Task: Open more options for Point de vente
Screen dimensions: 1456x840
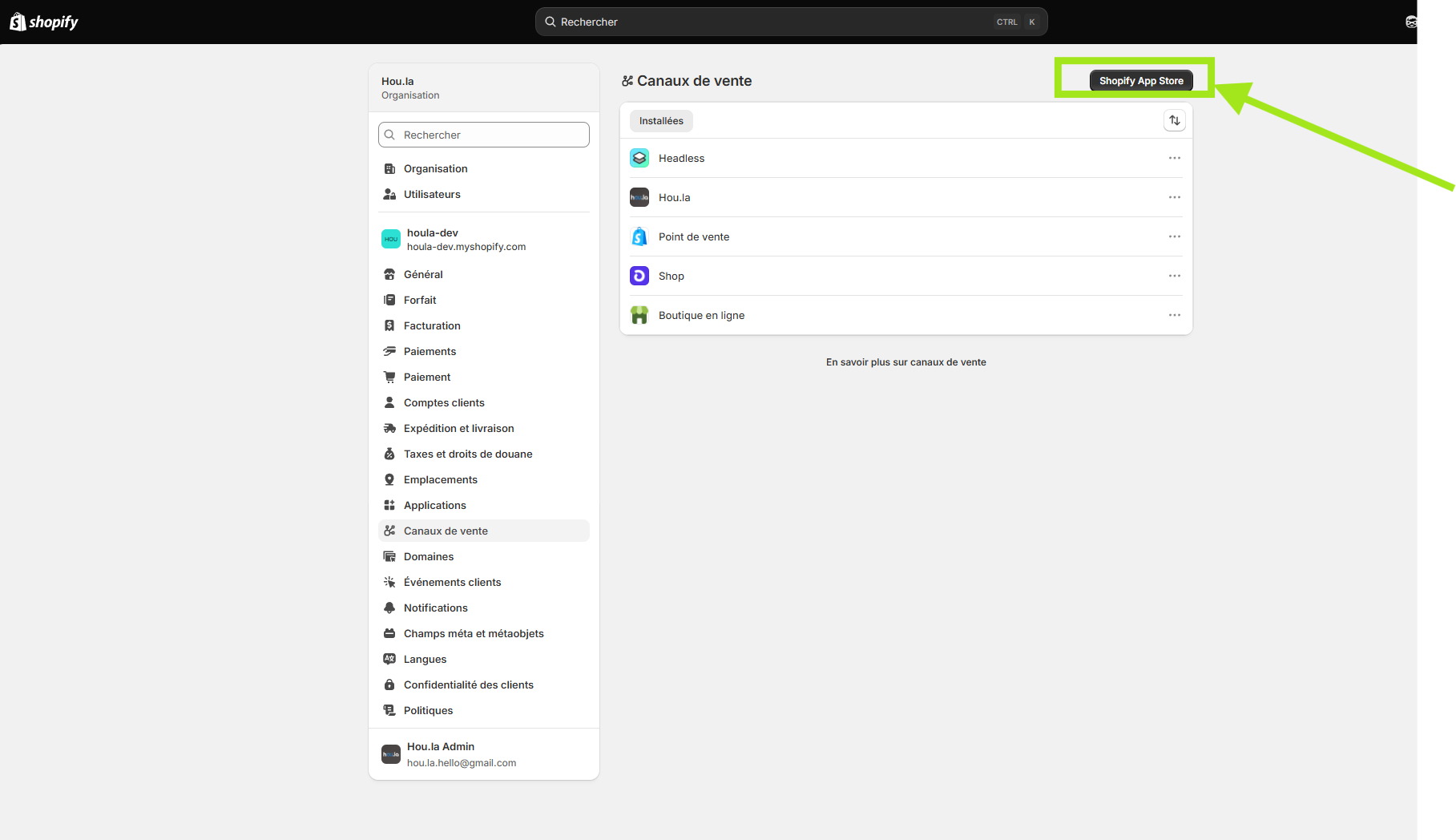Action: (1174, 236)
